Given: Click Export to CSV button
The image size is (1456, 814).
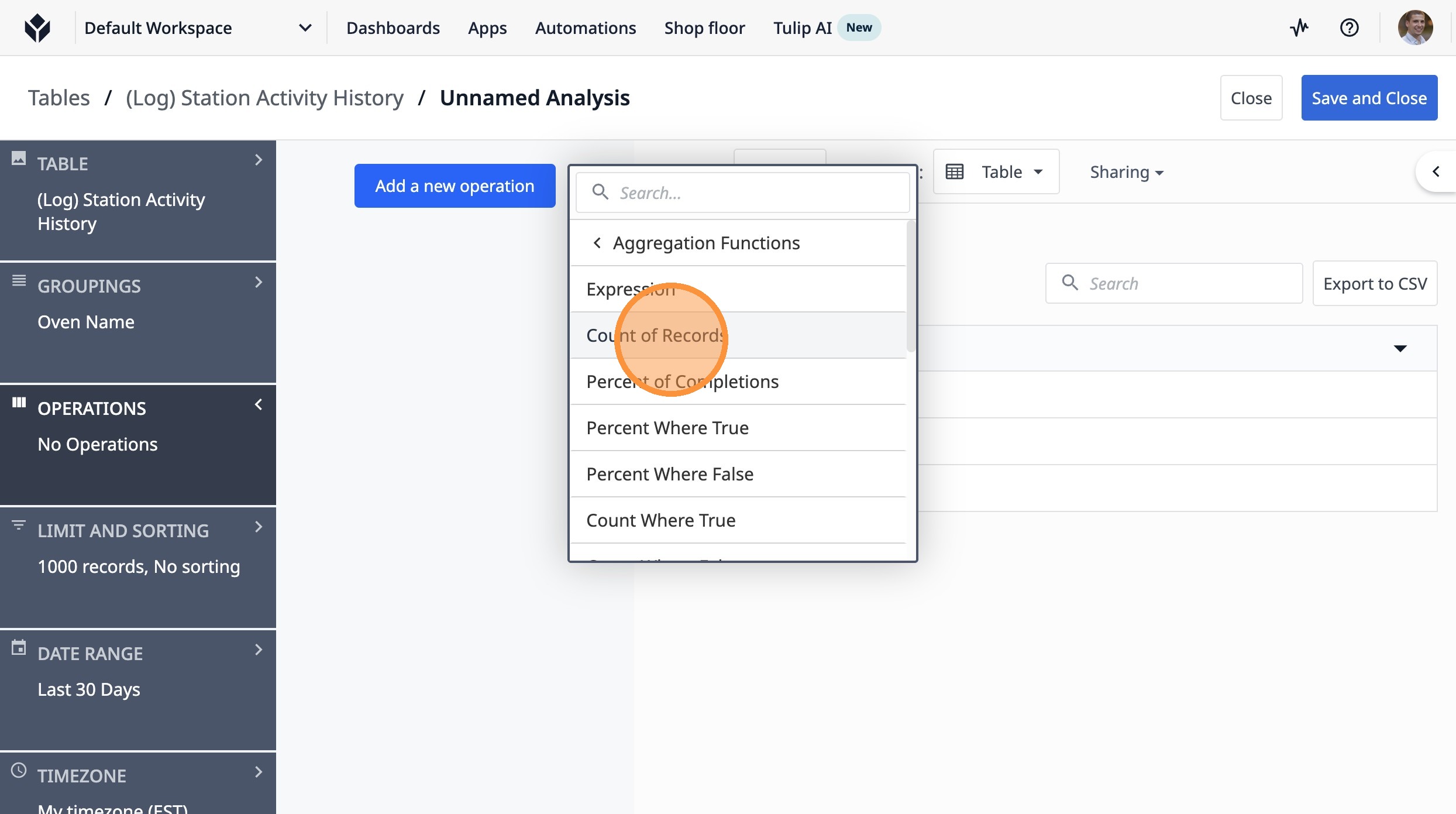Looking at the screenshot, I should pos(1375,284).
